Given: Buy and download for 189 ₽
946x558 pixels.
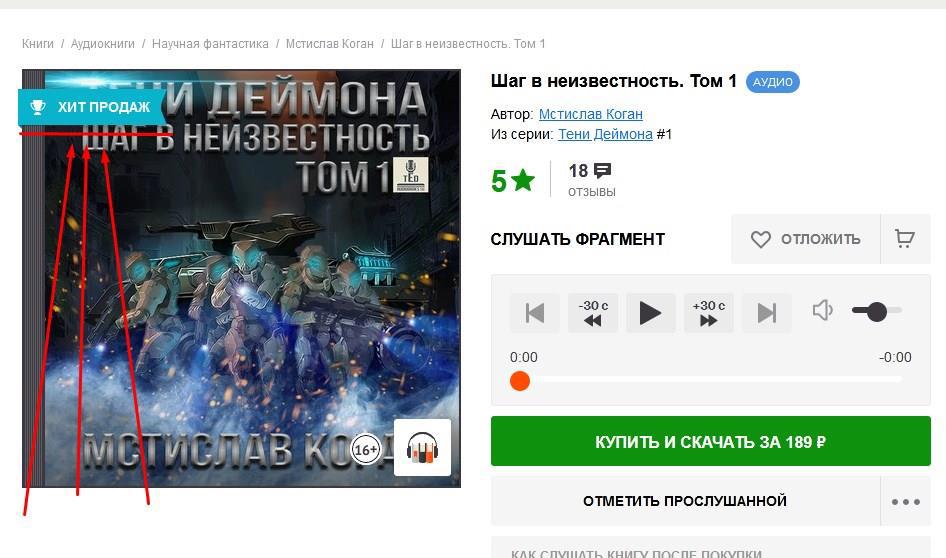Looking at the screenshot, I should (x=711, y=441).
